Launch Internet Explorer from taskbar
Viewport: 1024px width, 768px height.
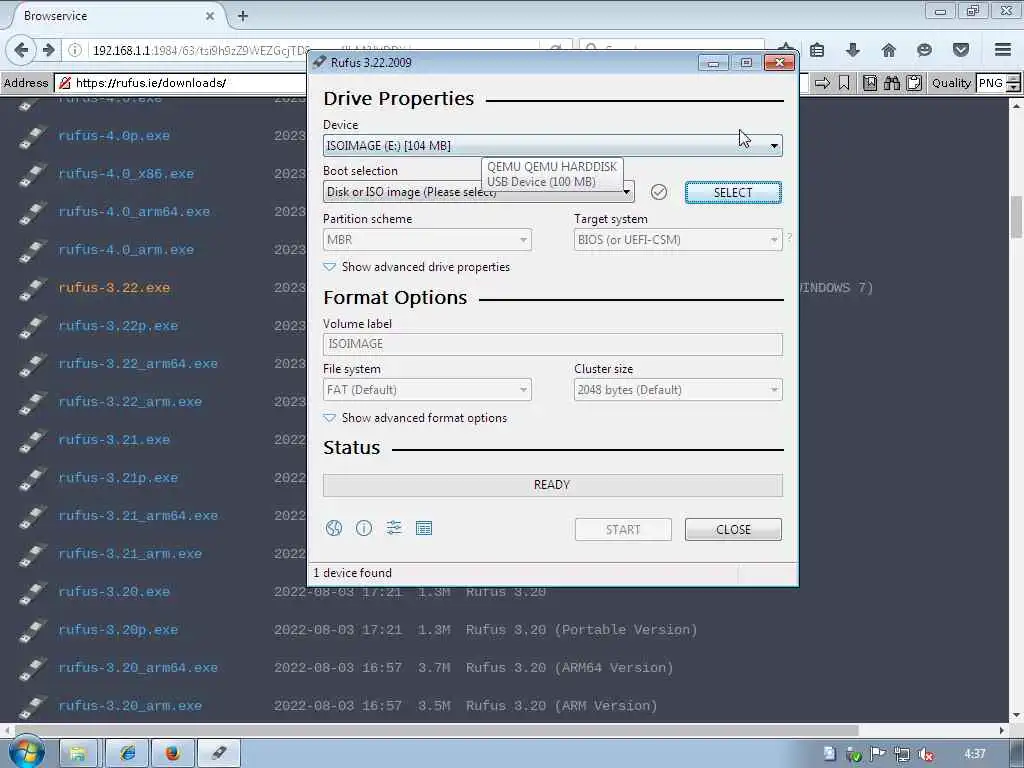point(127,754)
